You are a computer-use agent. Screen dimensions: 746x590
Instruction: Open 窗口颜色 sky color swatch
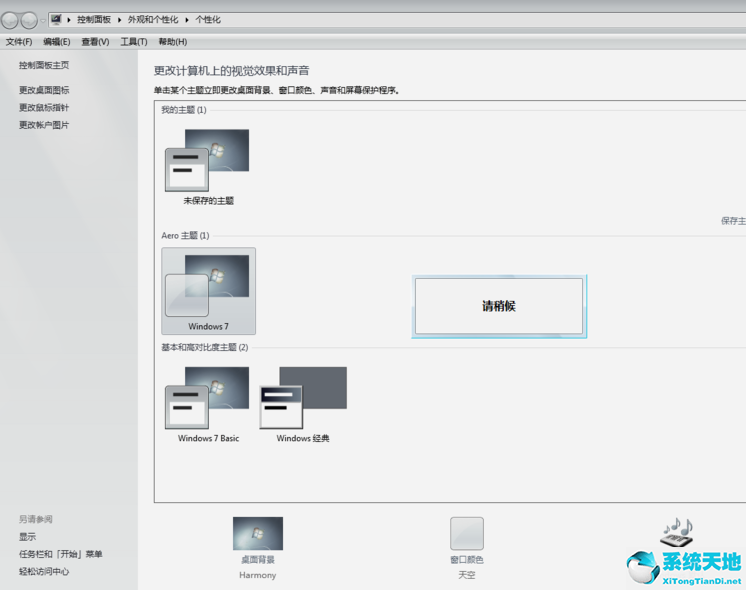pos(467,533)
